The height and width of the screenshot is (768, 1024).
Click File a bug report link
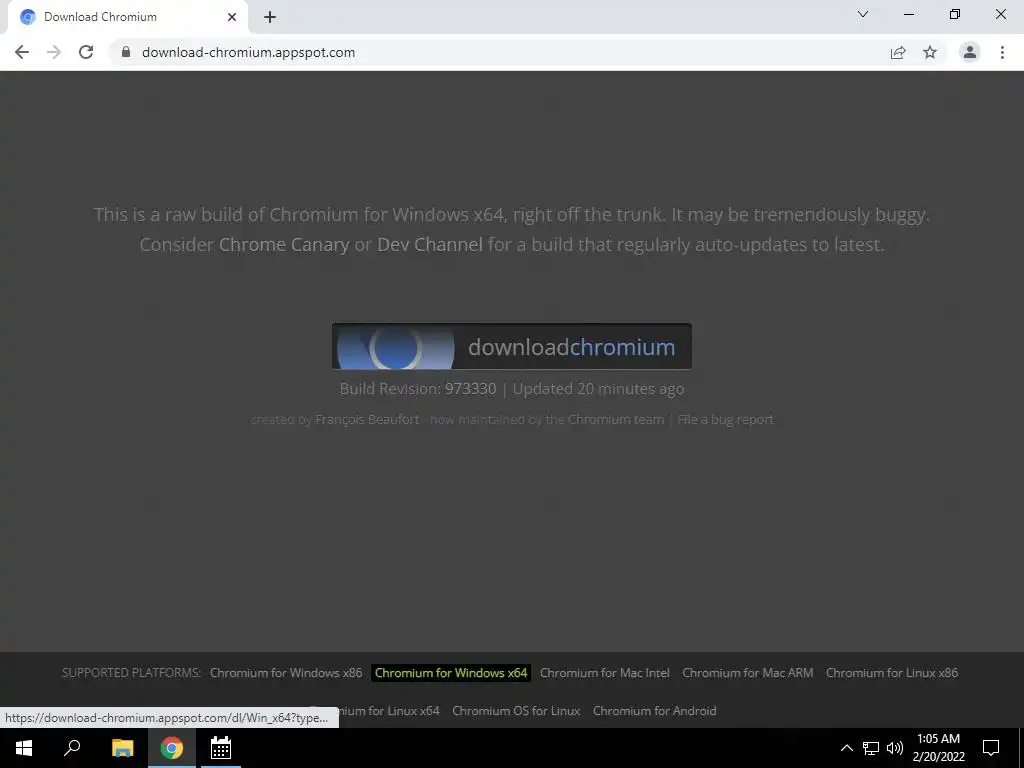pos(725,419)
